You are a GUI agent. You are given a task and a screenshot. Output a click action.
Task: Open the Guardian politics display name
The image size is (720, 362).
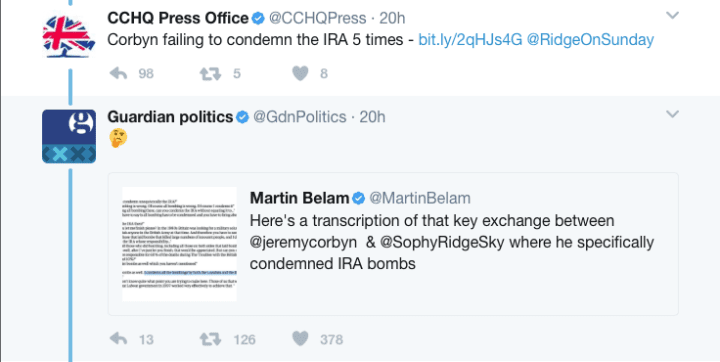coord(170,117)
